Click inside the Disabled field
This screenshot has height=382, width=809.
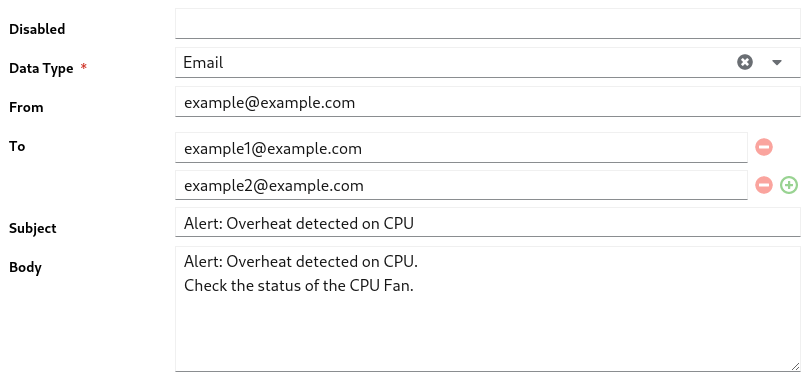pyautogui.click(x=488, y=23)
